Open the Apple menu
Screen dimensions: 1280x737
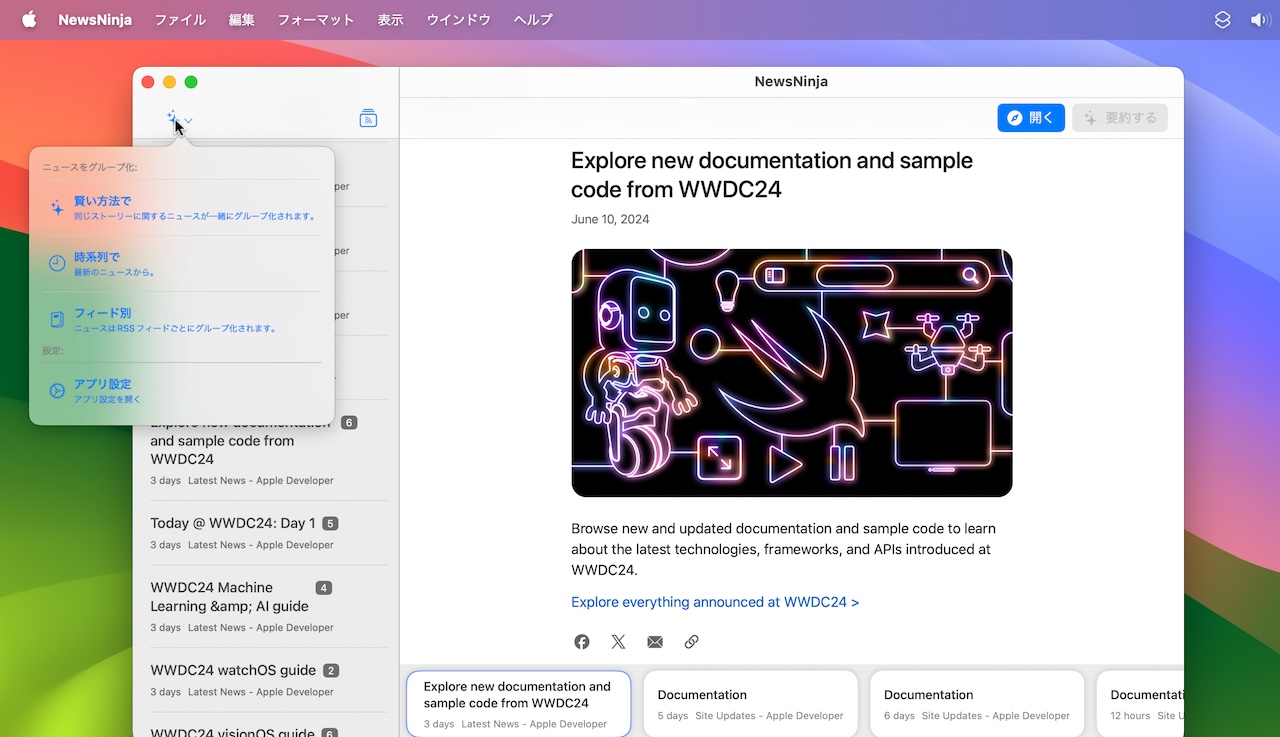click(x=29, y=20)
